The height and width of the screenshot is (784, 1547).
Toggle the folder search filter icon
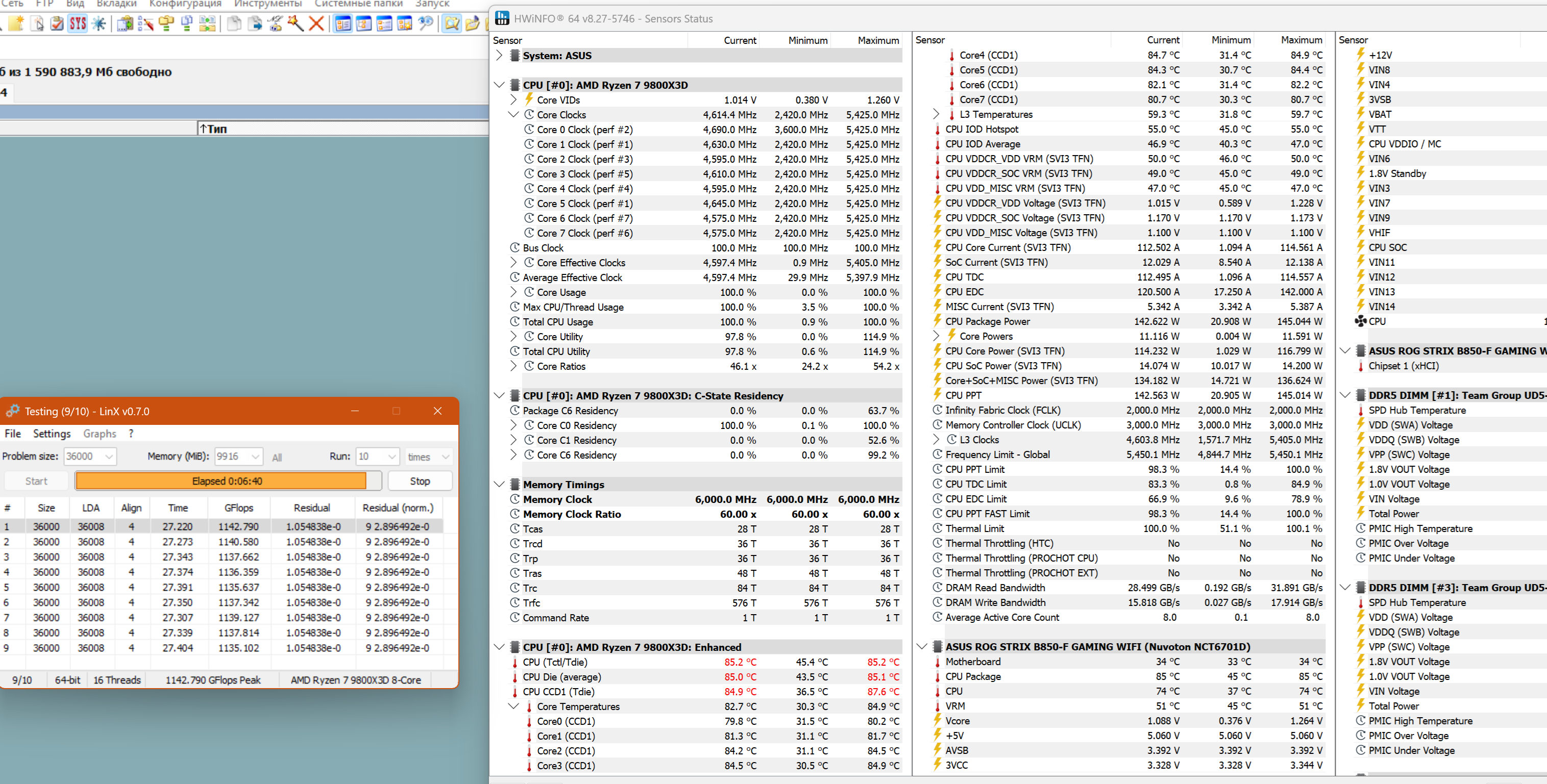tap(452, 23)
